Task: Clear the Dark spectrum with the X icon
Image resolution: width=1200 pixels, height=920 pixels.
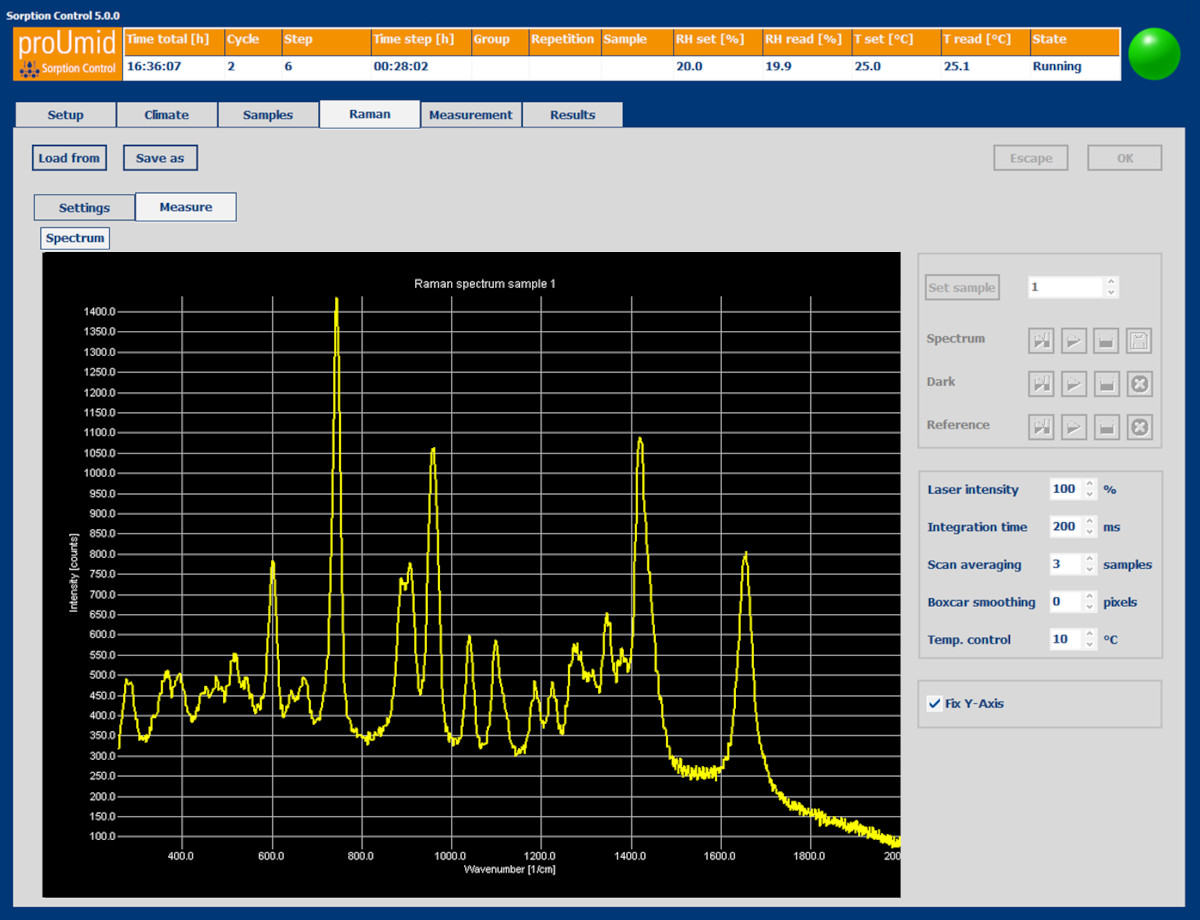Action: click(x=1139, y=383)
